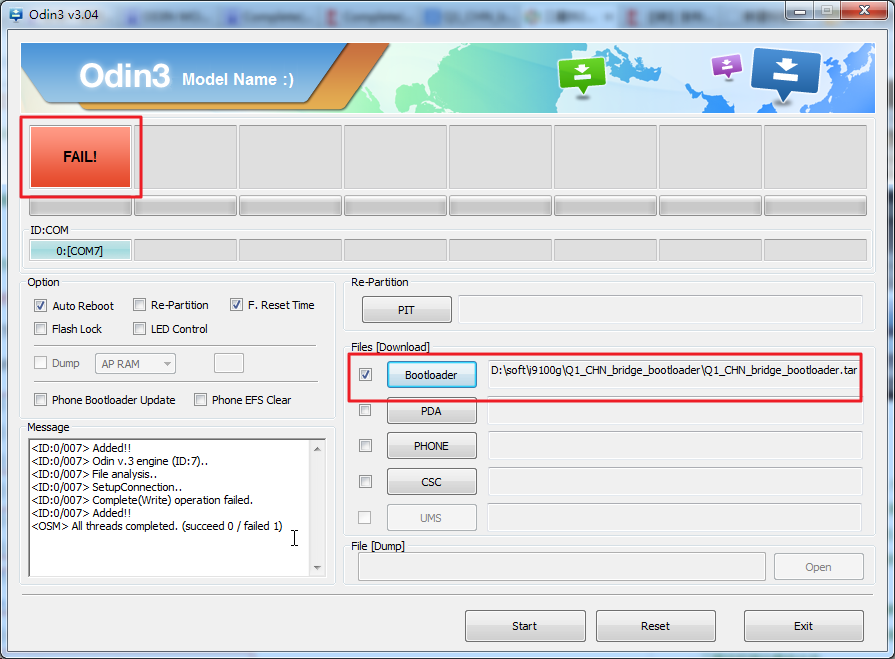Open the AP RAM dropdown
The width and height of the screenshot is (895, 659).
[135, 364]
